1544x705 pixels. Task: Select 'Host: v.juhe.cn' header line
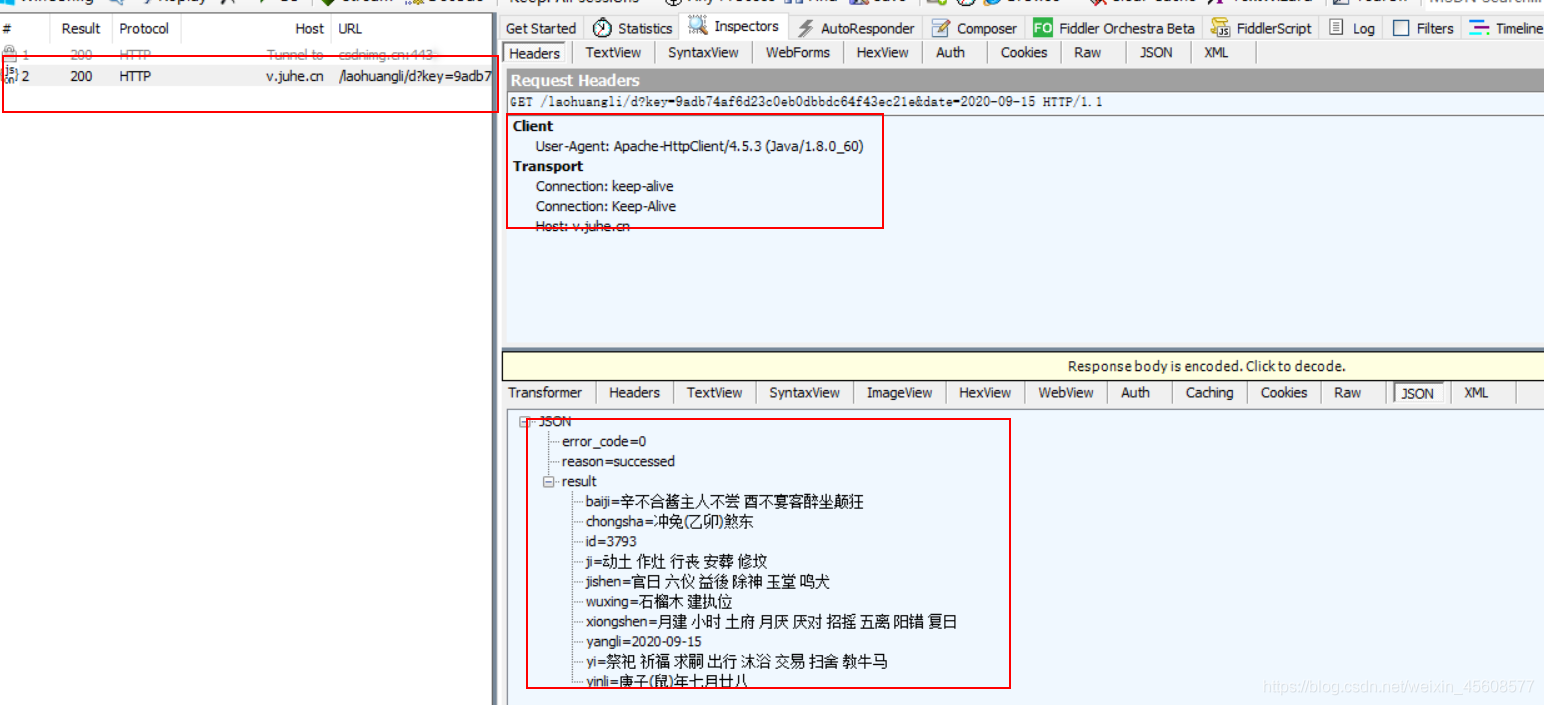click(582, 226)
